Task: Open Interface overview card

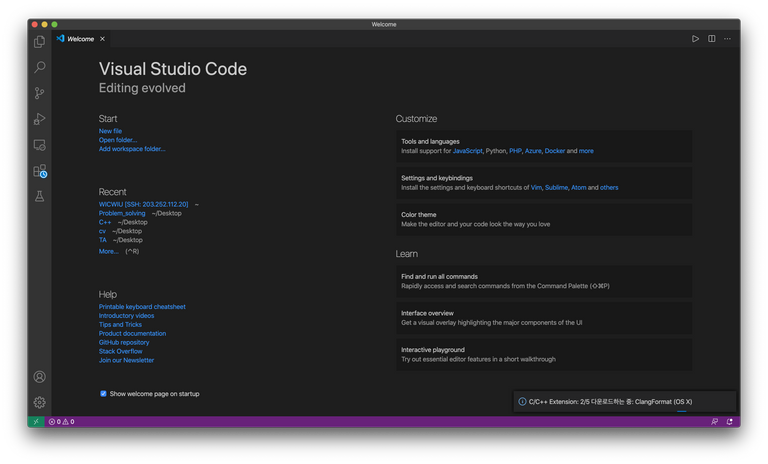Action: click(x=544, y=318)
